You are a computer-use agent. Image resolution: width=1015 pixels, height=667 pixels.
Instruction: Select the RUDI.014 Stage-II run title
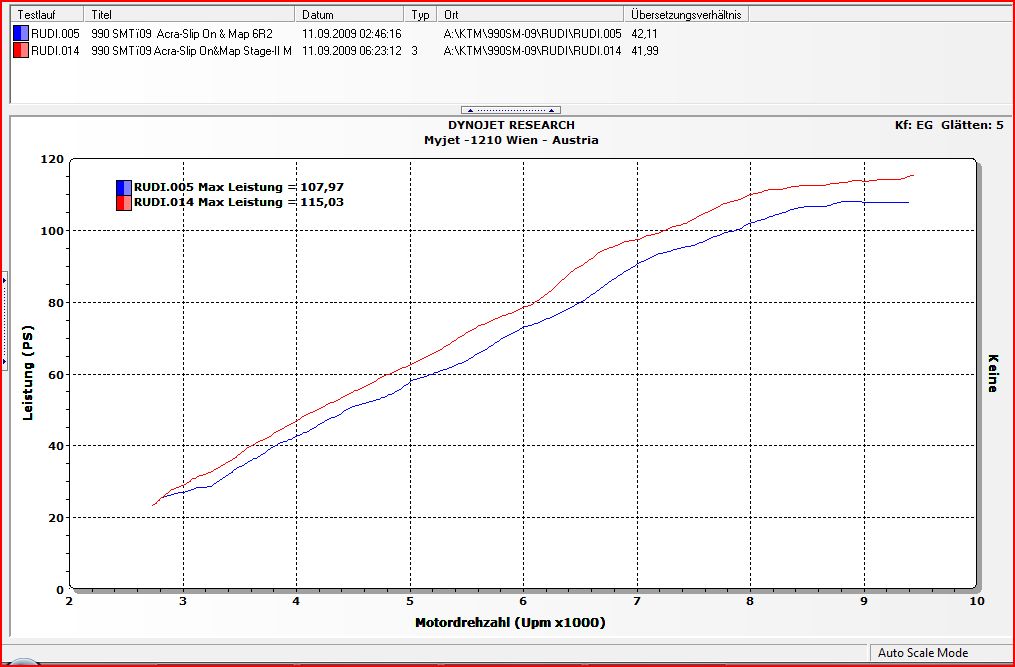click(x=191, y=51)
